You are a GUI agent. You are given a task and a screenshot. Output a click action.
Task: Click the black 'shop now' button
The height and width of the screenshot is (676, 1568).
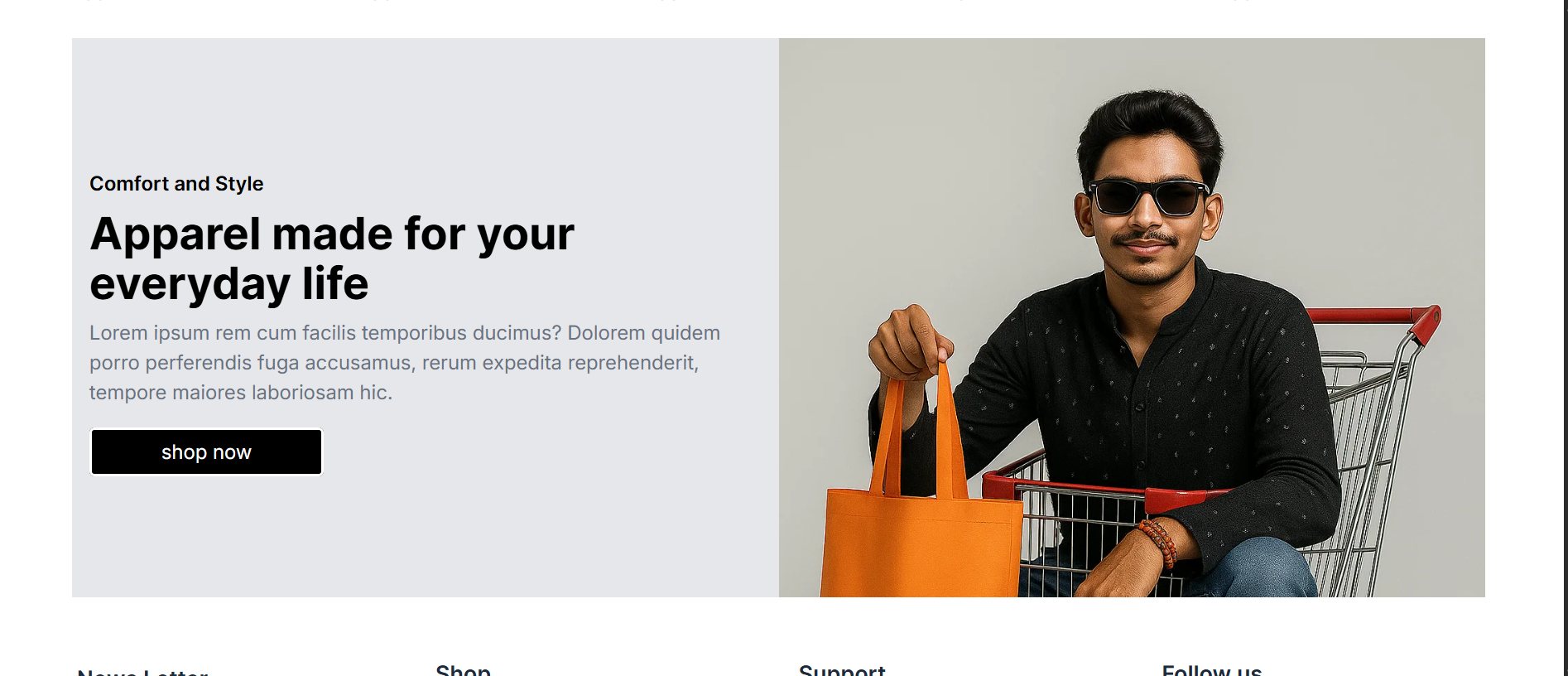click(x=206, y=451)
